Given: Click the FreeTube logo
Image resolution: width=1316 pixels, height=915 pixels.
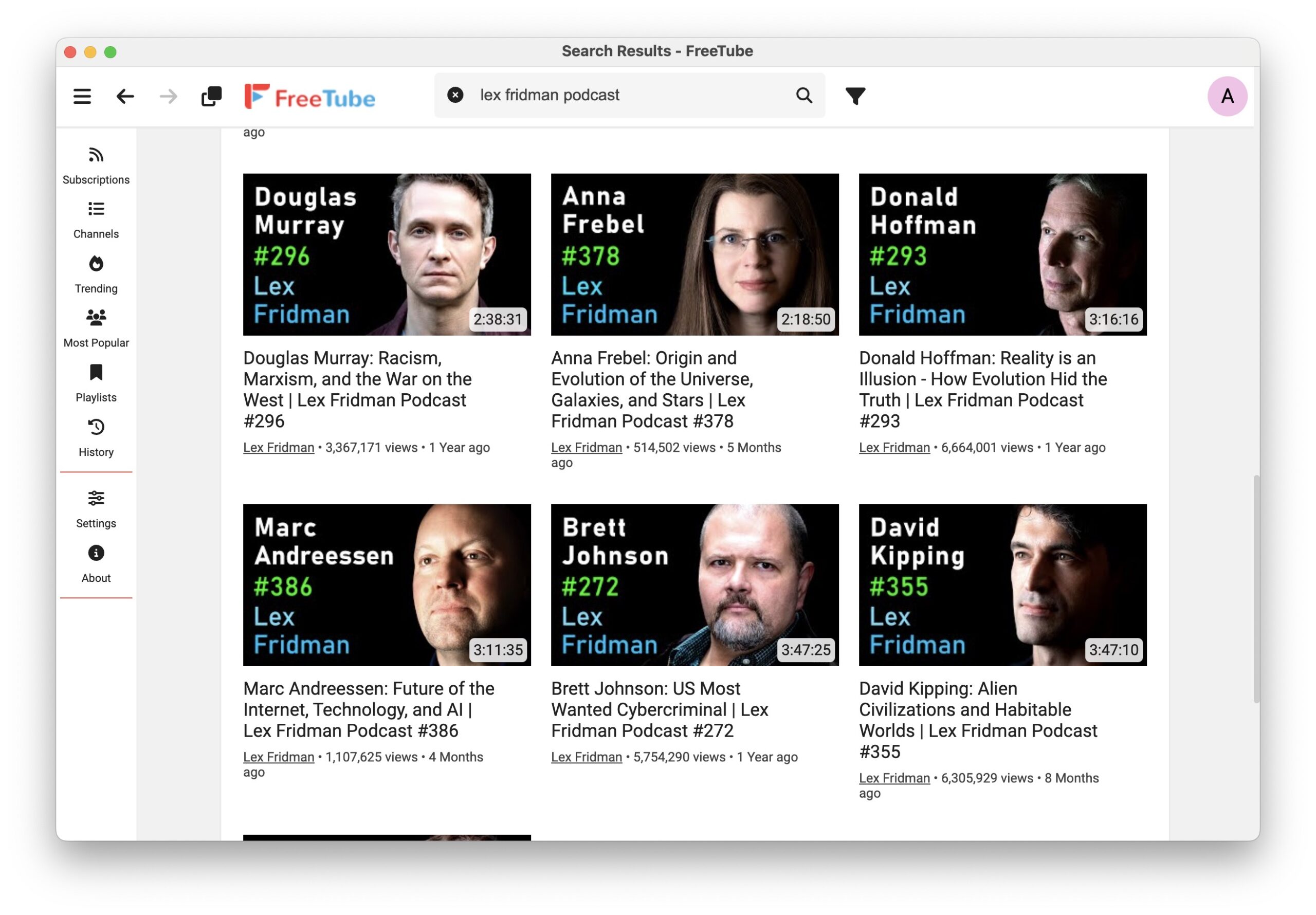Looking at the screenshot, I should (x=310, y=96).
